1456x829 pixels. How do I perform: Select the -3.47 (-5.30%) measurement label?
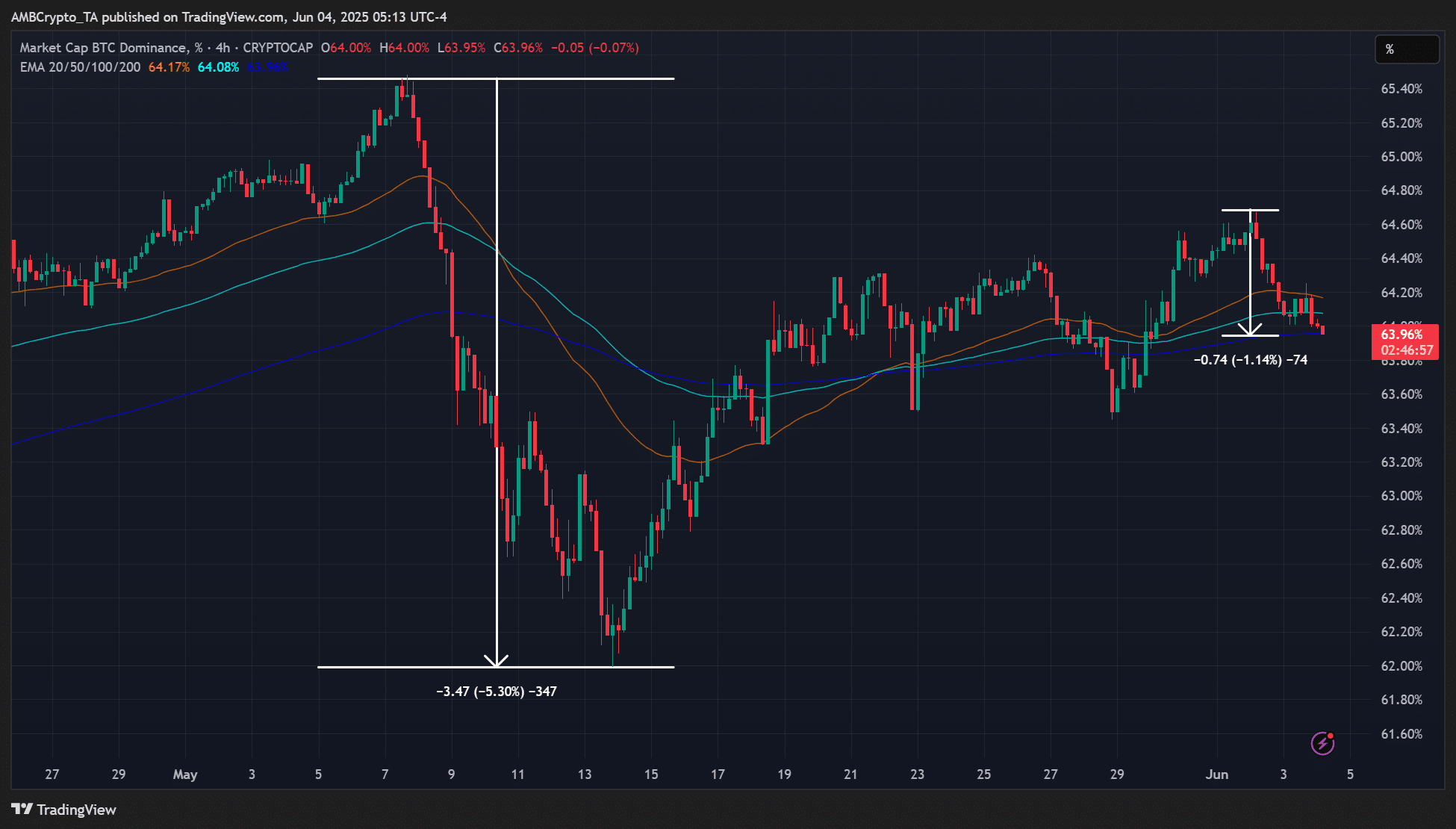[497, 692]
